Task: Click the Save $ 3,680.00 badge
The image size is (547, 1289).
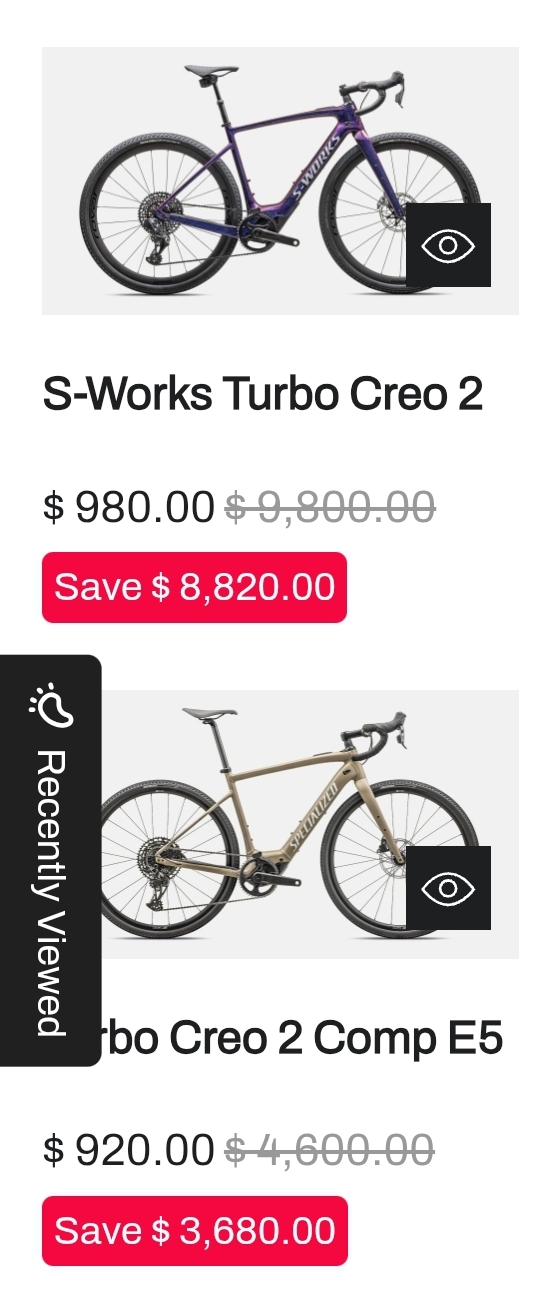Action: 194,1231
